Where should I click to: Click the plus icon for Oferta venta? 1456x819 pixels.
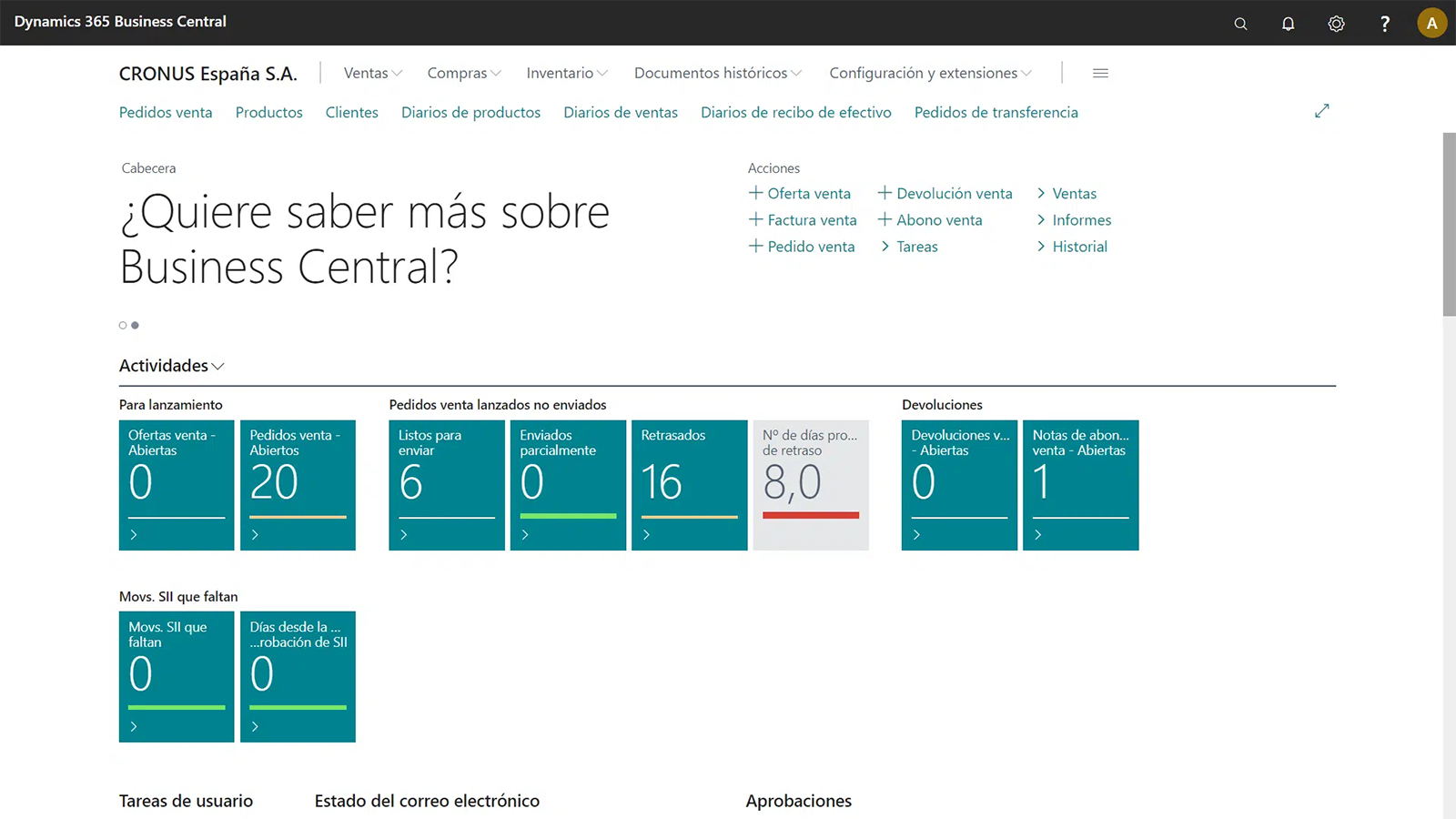[x=755, y=193]
